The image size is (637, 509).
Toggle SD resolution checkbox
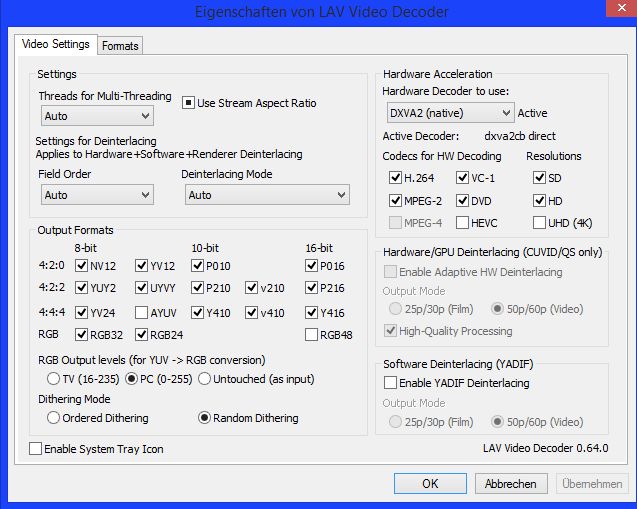click(x=539, y=178)
